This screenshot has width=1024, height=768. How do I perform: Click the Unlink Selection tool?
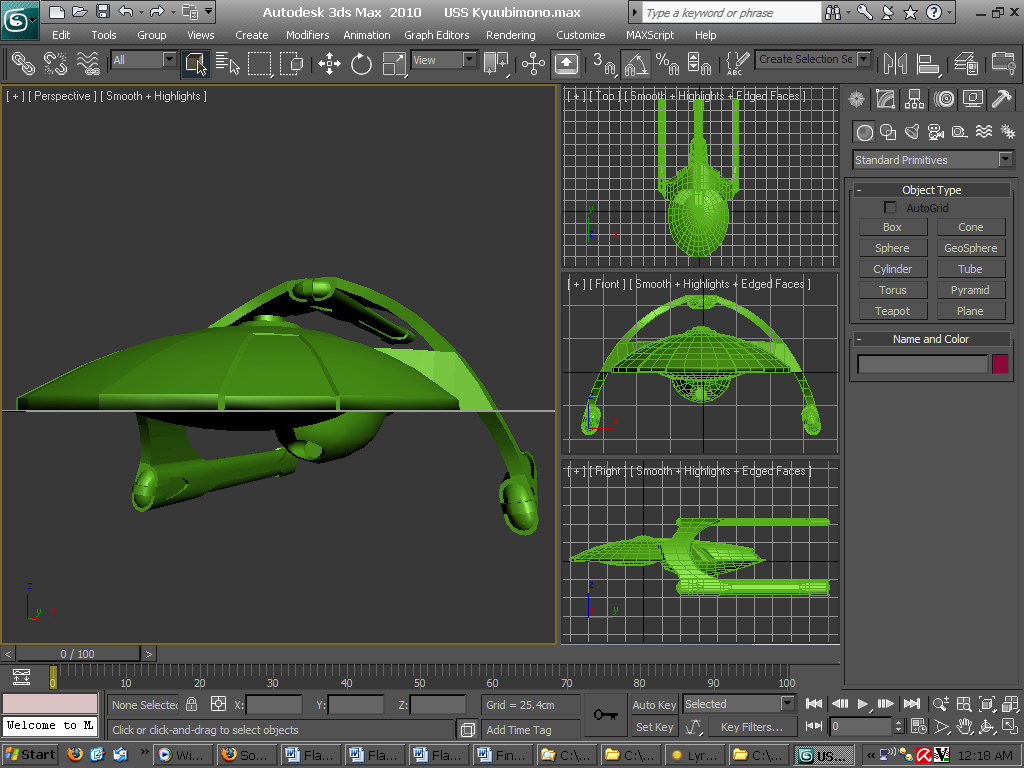pyautogui.click(x=56, y=63)
